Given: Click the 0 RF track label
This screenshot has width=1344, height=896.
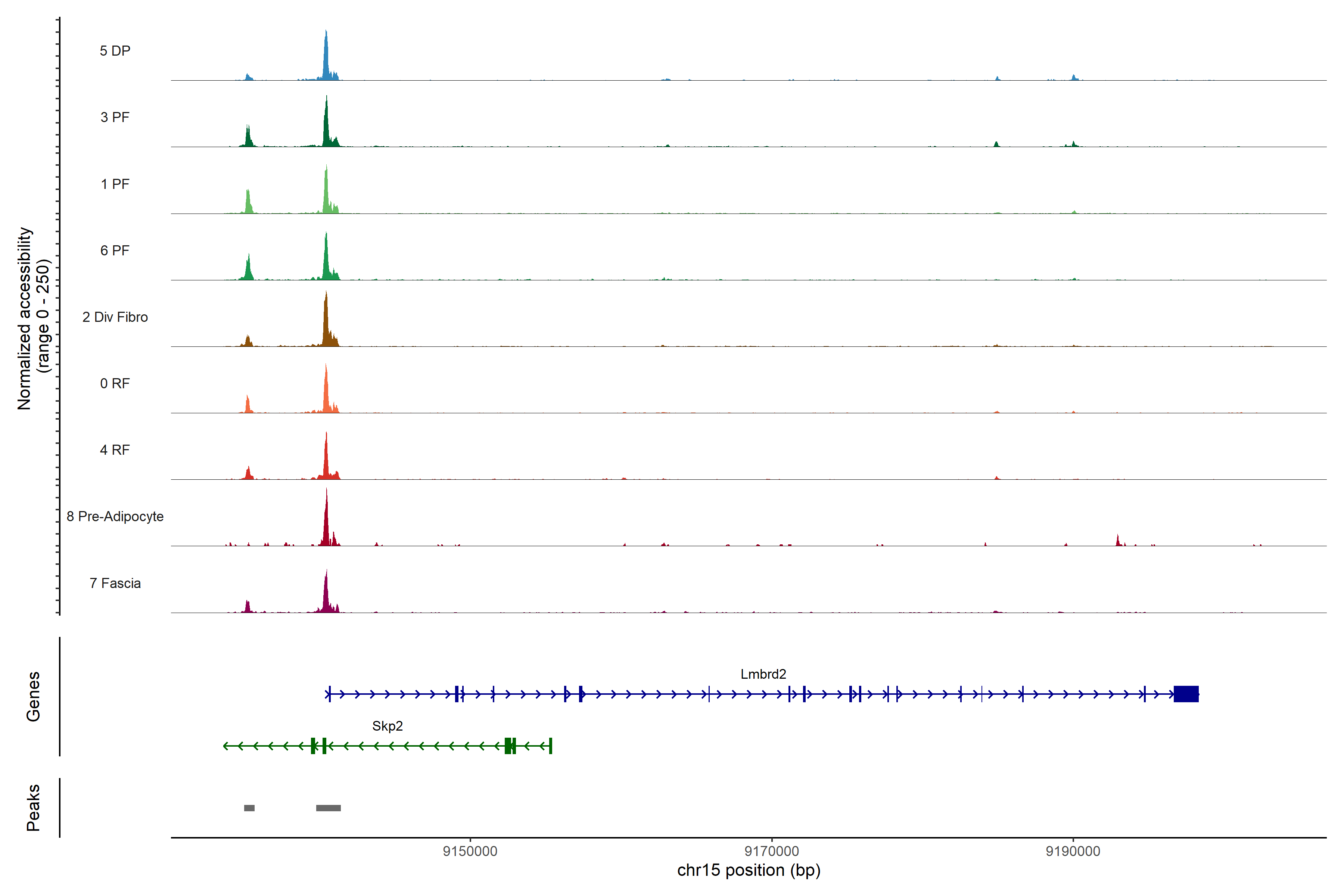Looking at the screenshot, I should point(115,383).
